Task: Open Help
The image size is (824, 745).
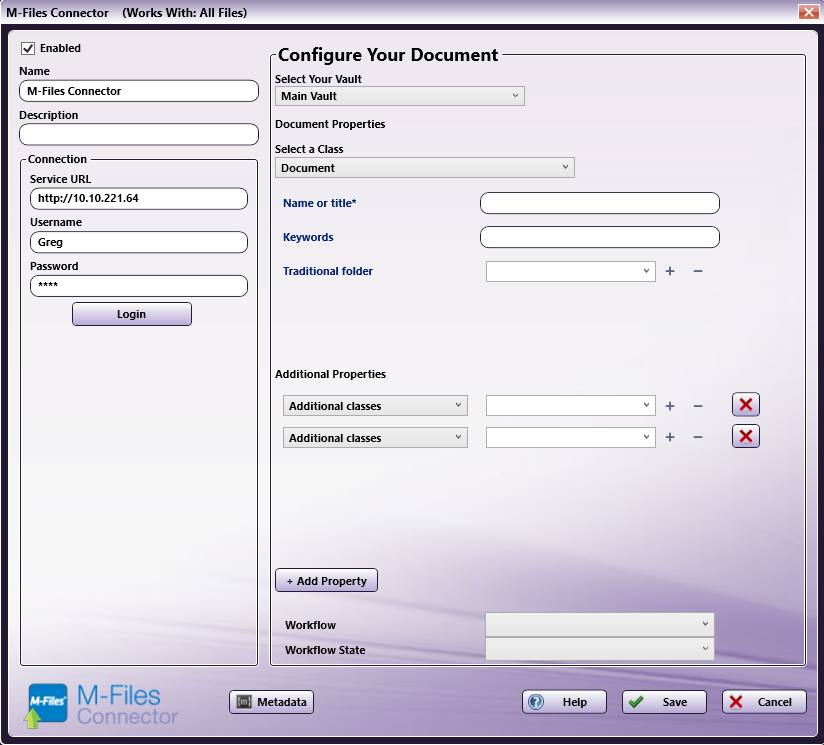Action: click(x=564, y=702)
